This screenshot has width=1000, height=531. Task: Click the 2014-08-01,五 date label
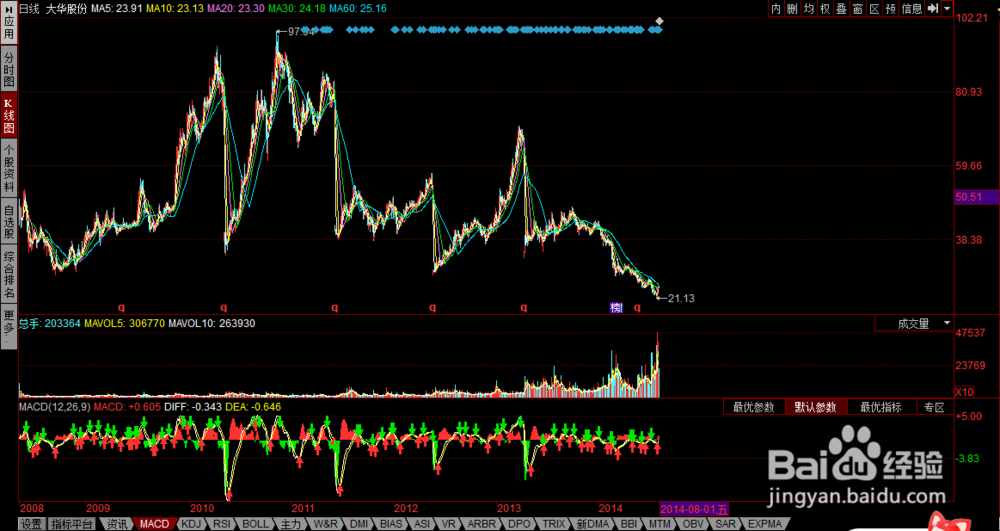(693, 509)
